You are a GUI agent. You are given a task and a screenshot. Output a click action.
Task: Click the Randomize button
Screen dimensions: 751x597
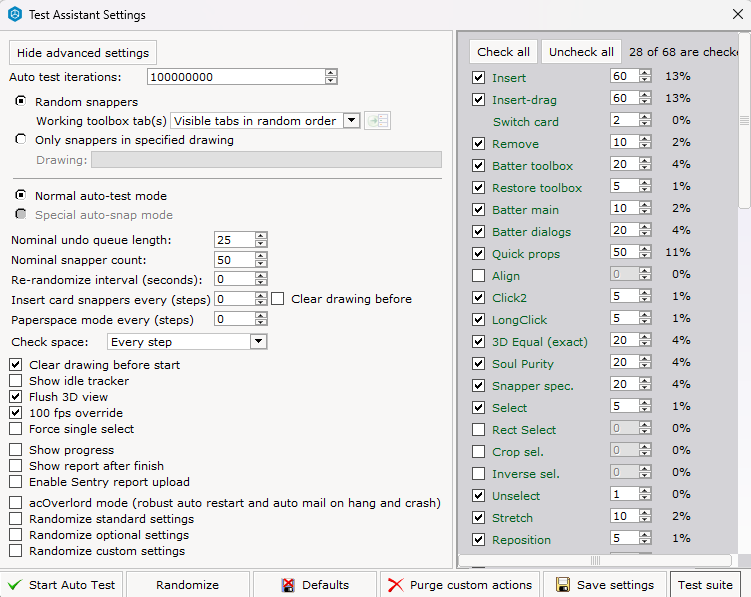coord(187,585)
